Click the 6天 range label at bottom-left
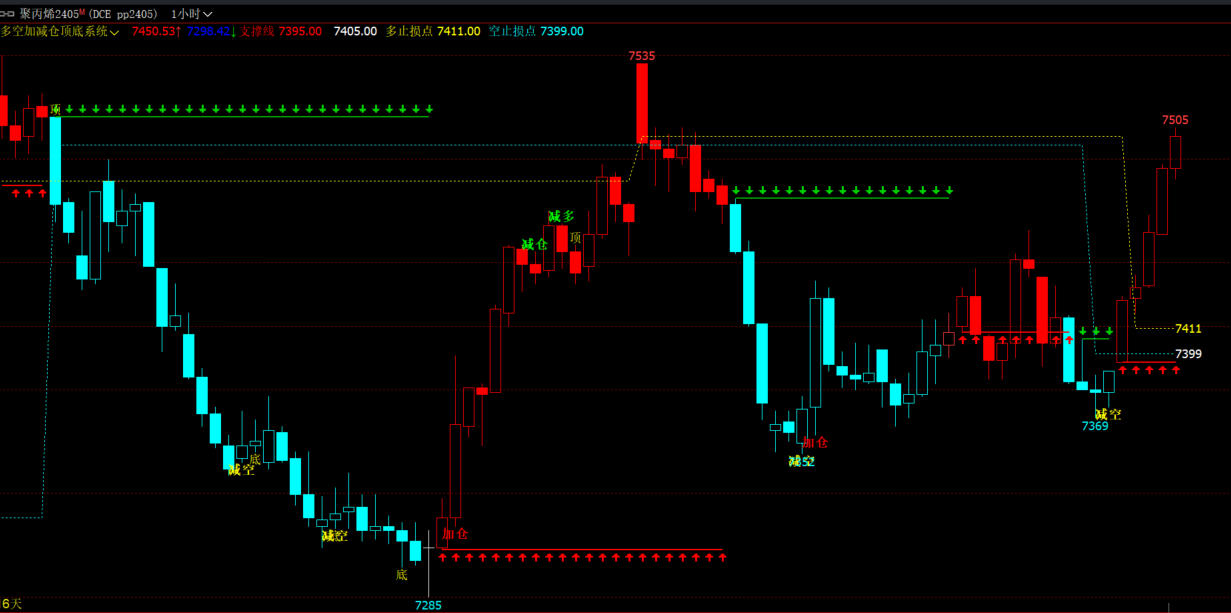Viewport: 1231px width, 613px height. (x=11, y=603)
